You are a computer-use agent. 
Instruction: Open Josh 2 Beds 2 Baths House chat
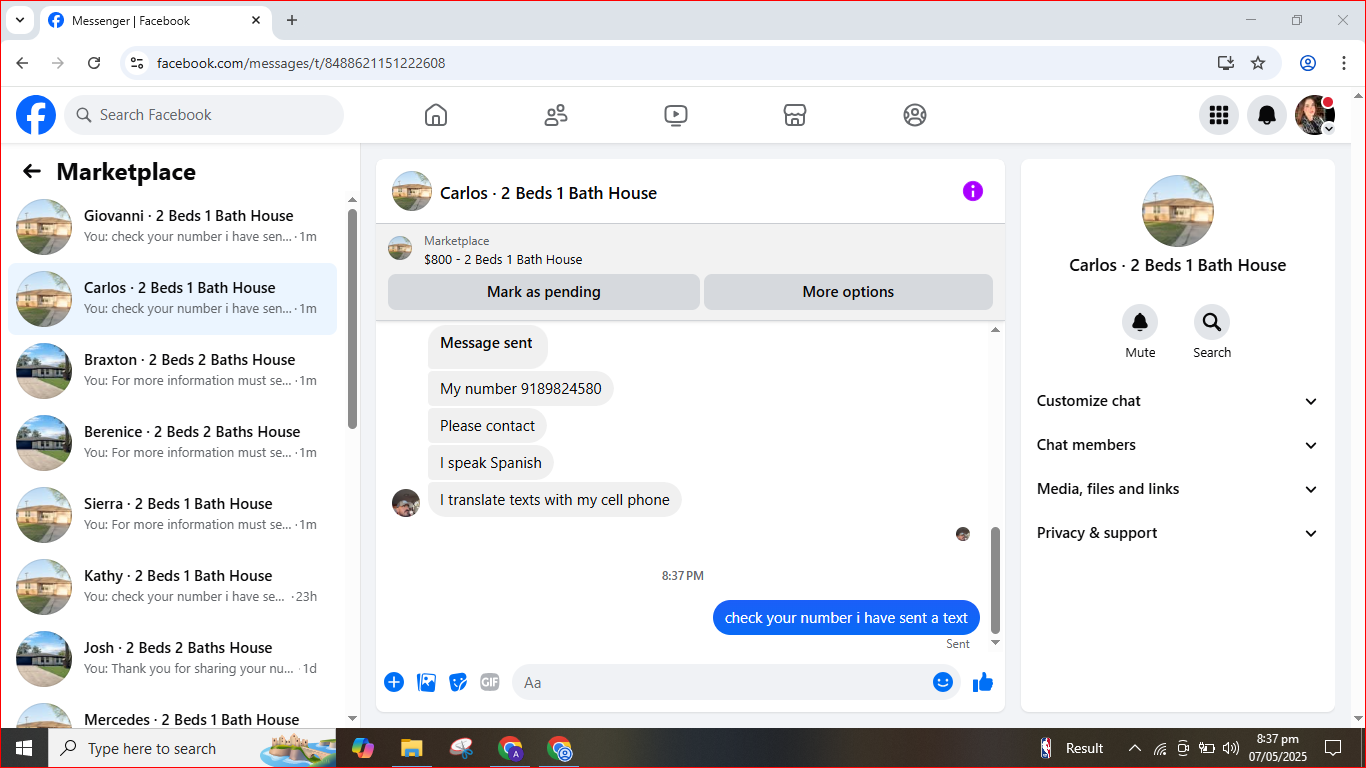tap(172, 659)
